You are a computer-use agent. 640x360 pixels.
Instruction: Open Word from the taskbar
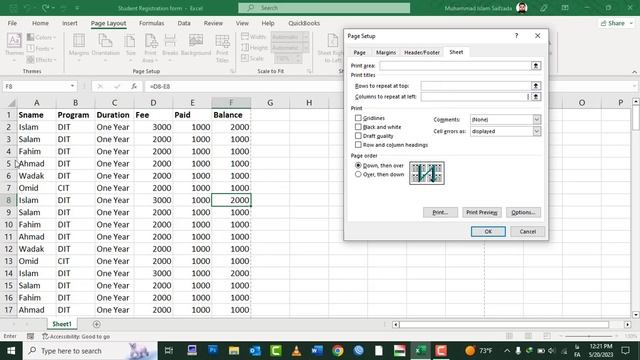pyautogui.click(x=317, y=351)
